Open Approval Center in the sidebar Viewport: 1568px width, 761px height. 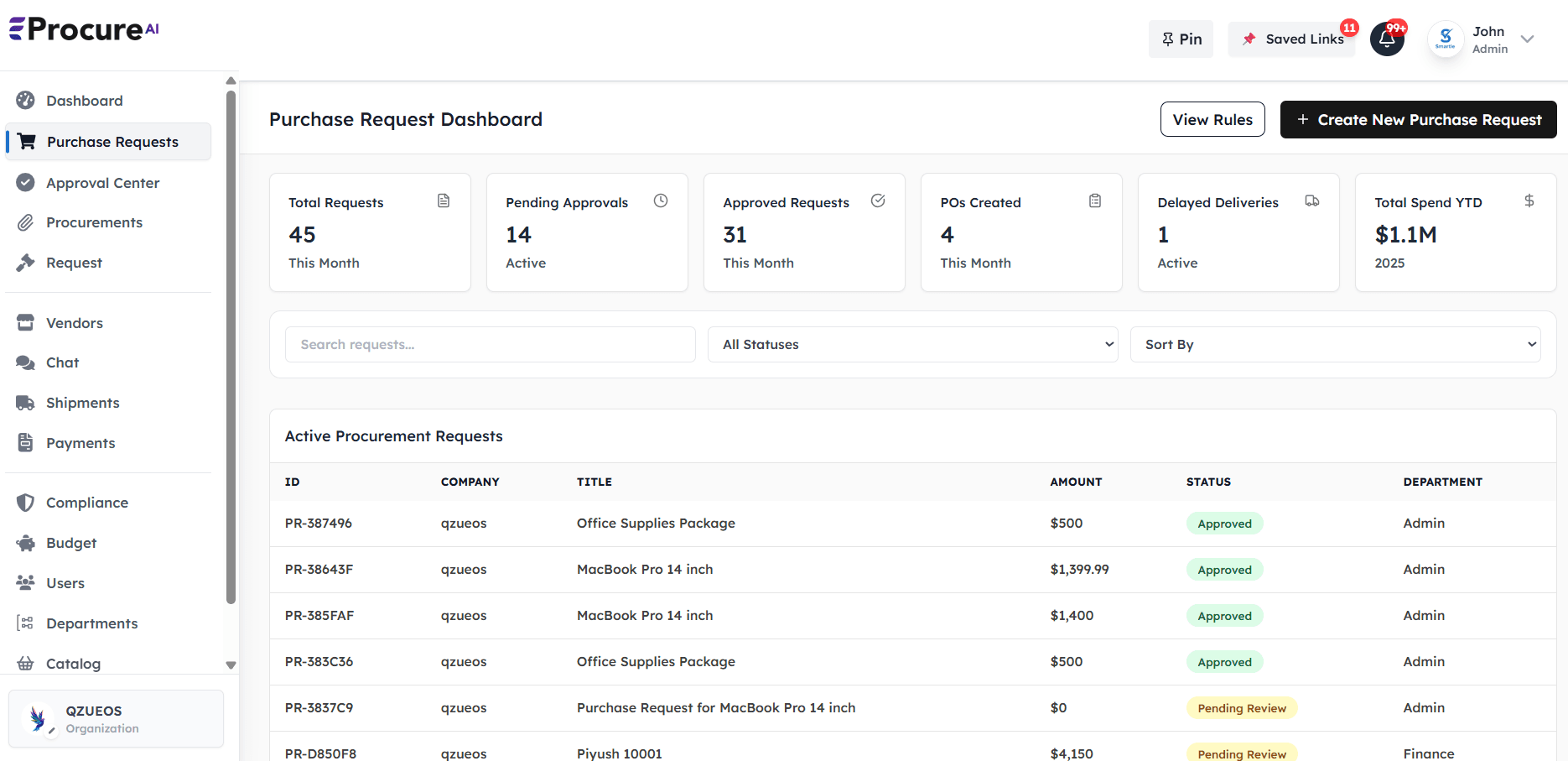(102, 183)
